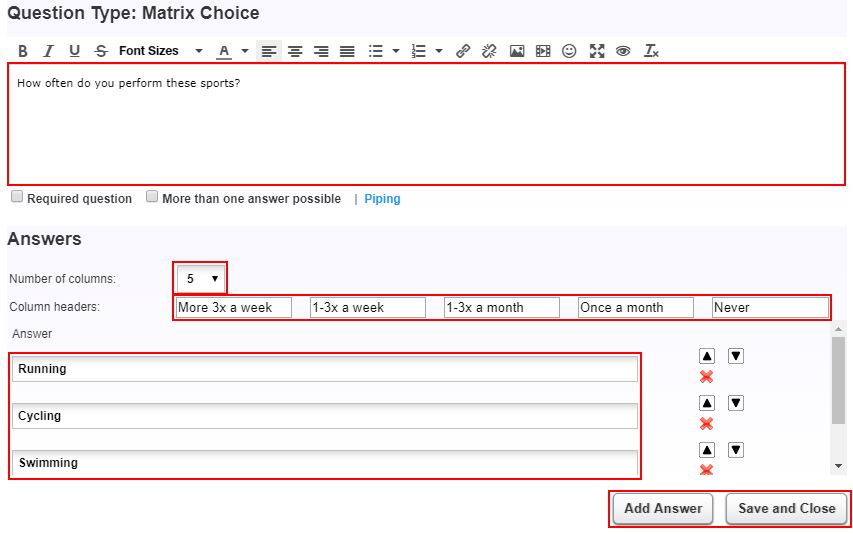Screen dimensions: 853x534
Task: Expand the text color picker arrow
Action: pos(245,51)
